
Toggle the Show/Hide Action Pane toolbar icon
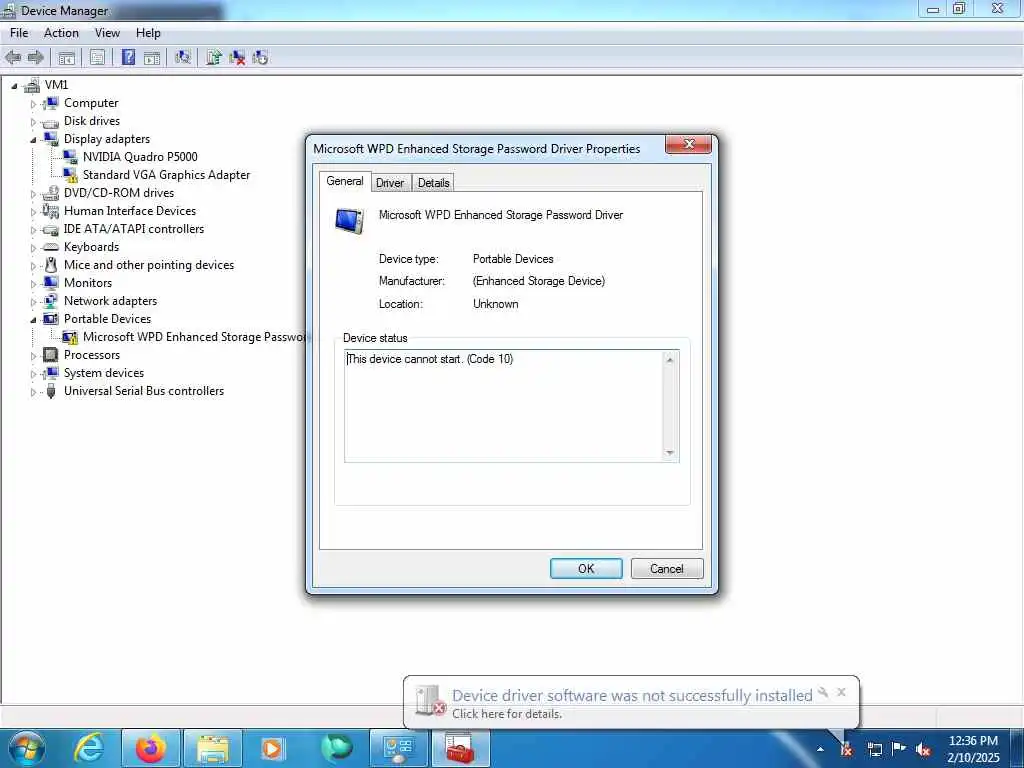point(152,57)
